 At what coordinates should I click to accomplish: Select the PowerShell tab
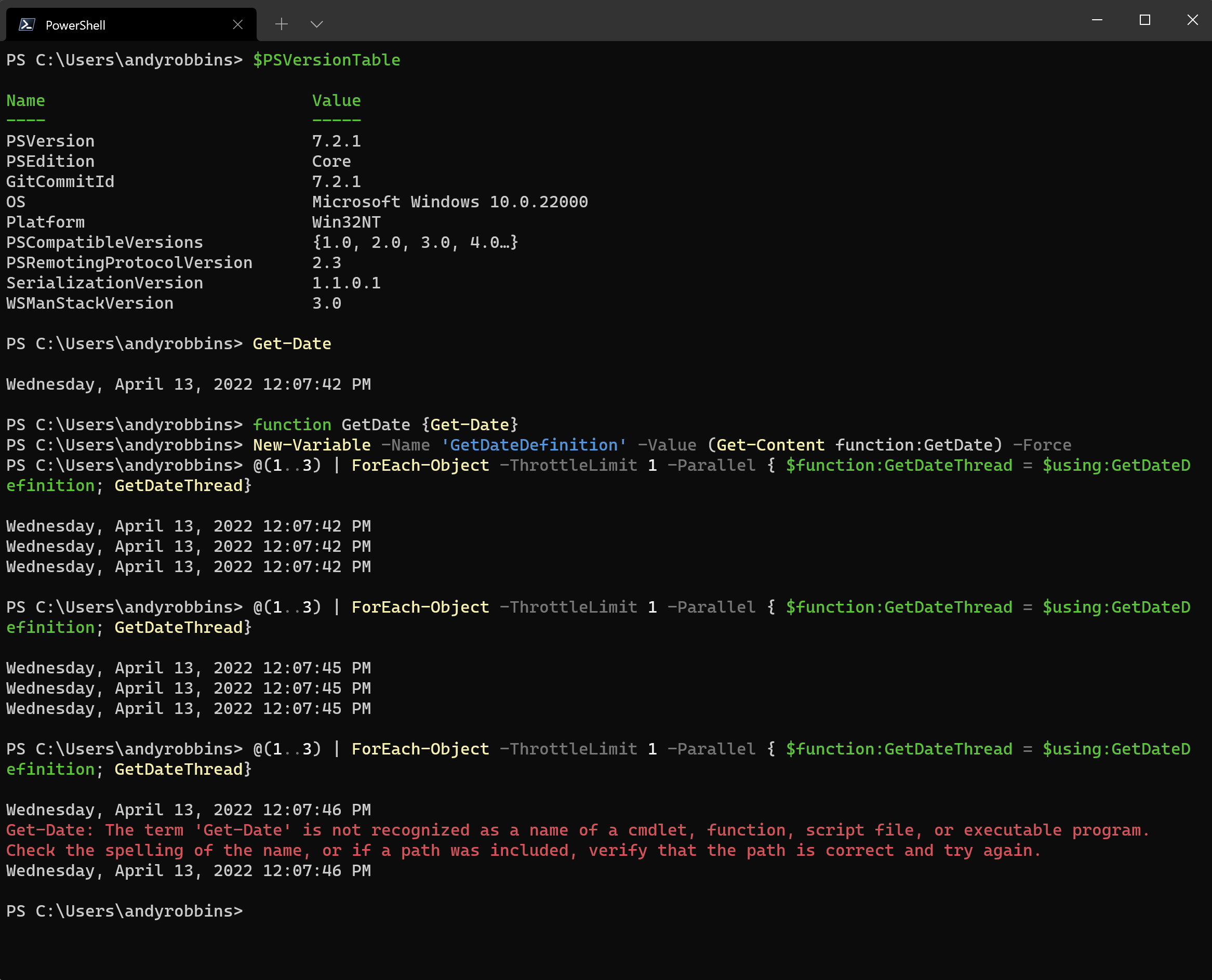click(x=131, y=24)
